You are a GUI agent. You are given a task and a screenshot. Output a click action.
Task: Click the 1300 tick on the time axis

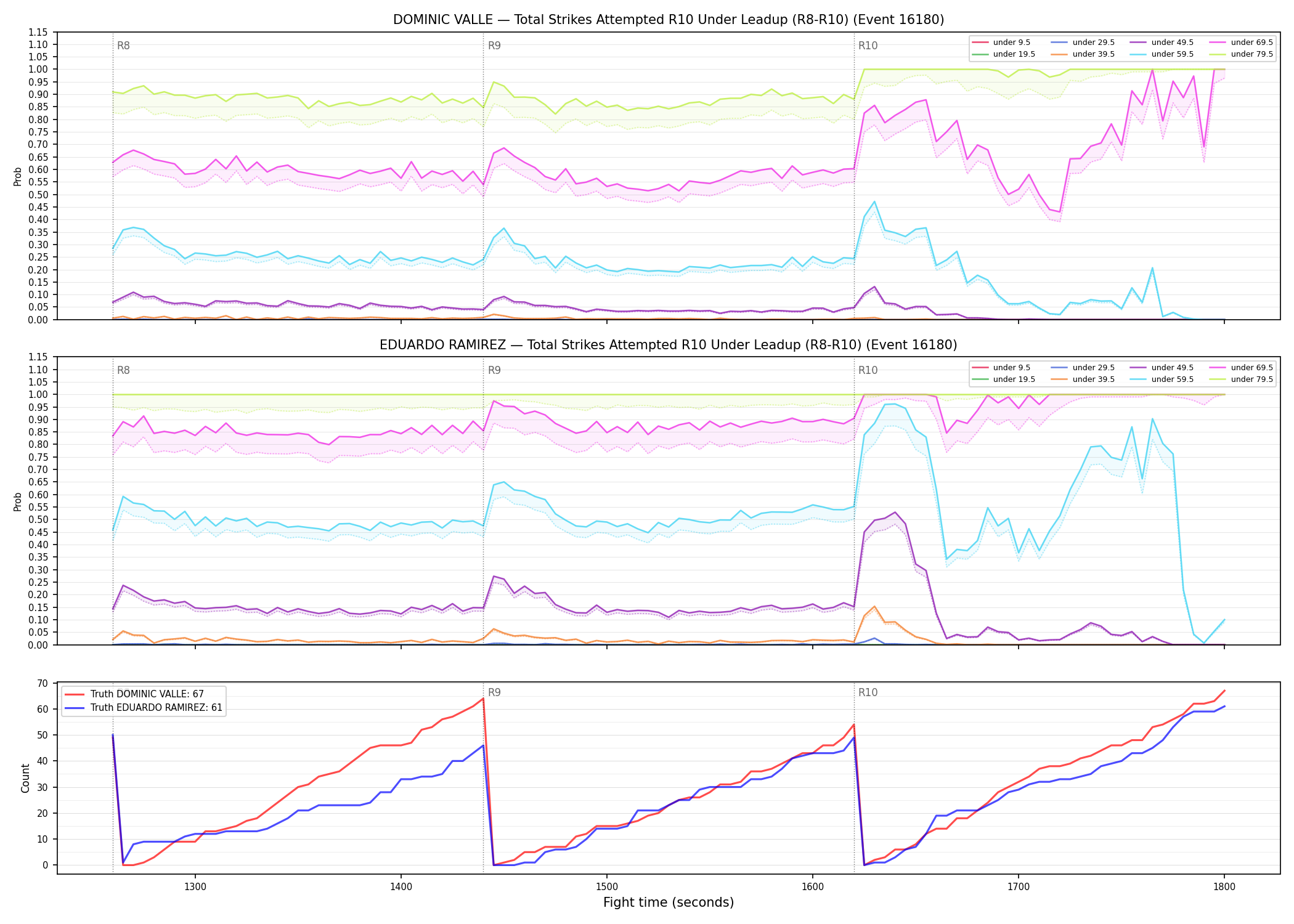195,886
